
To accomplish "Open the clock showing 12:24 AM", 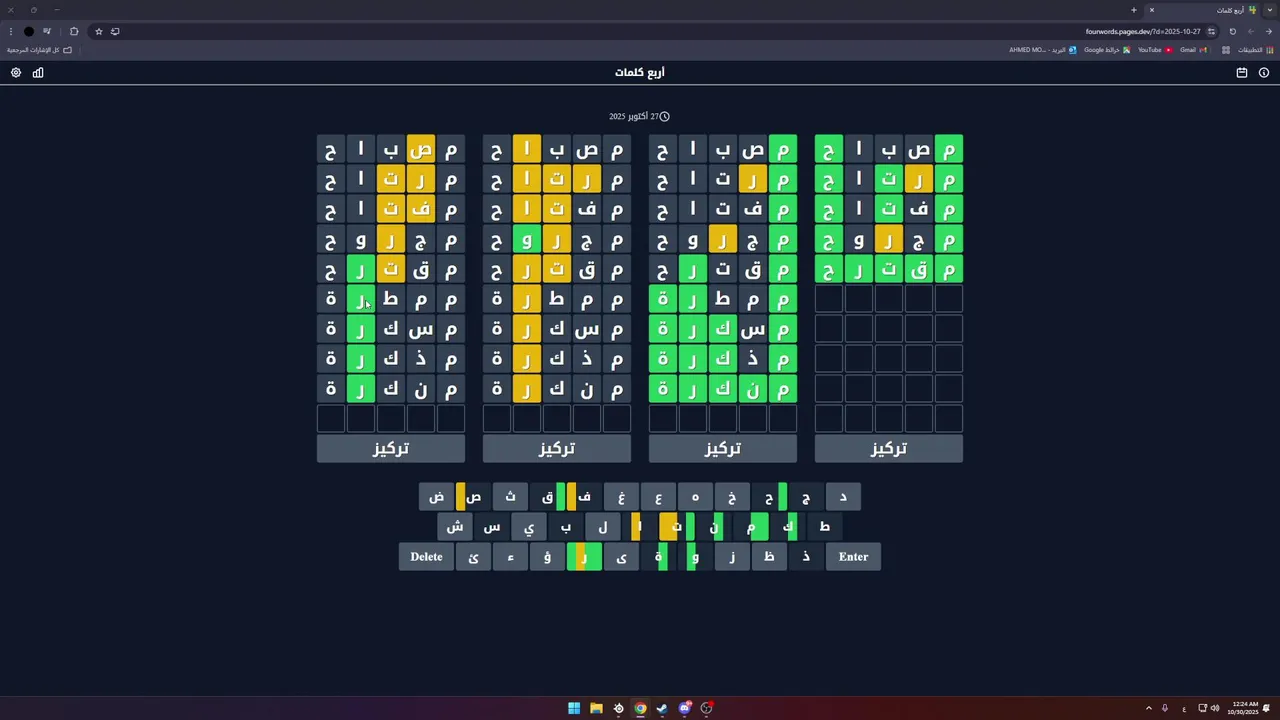I will tap(1245, 708).
